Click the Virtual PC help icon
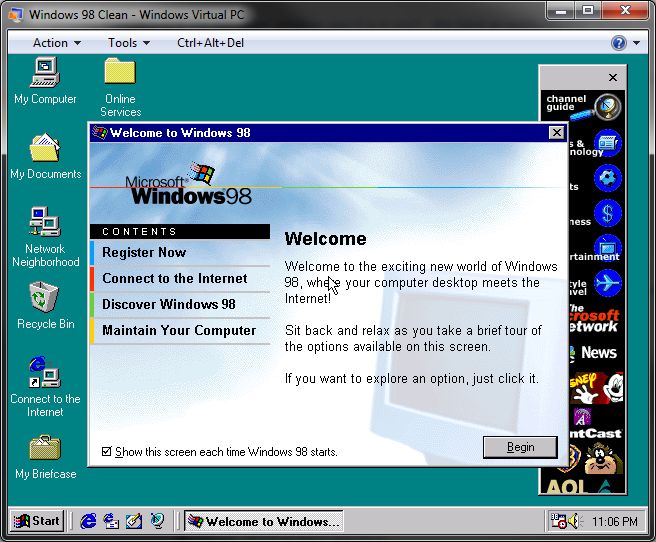 (x=619, y=43)
